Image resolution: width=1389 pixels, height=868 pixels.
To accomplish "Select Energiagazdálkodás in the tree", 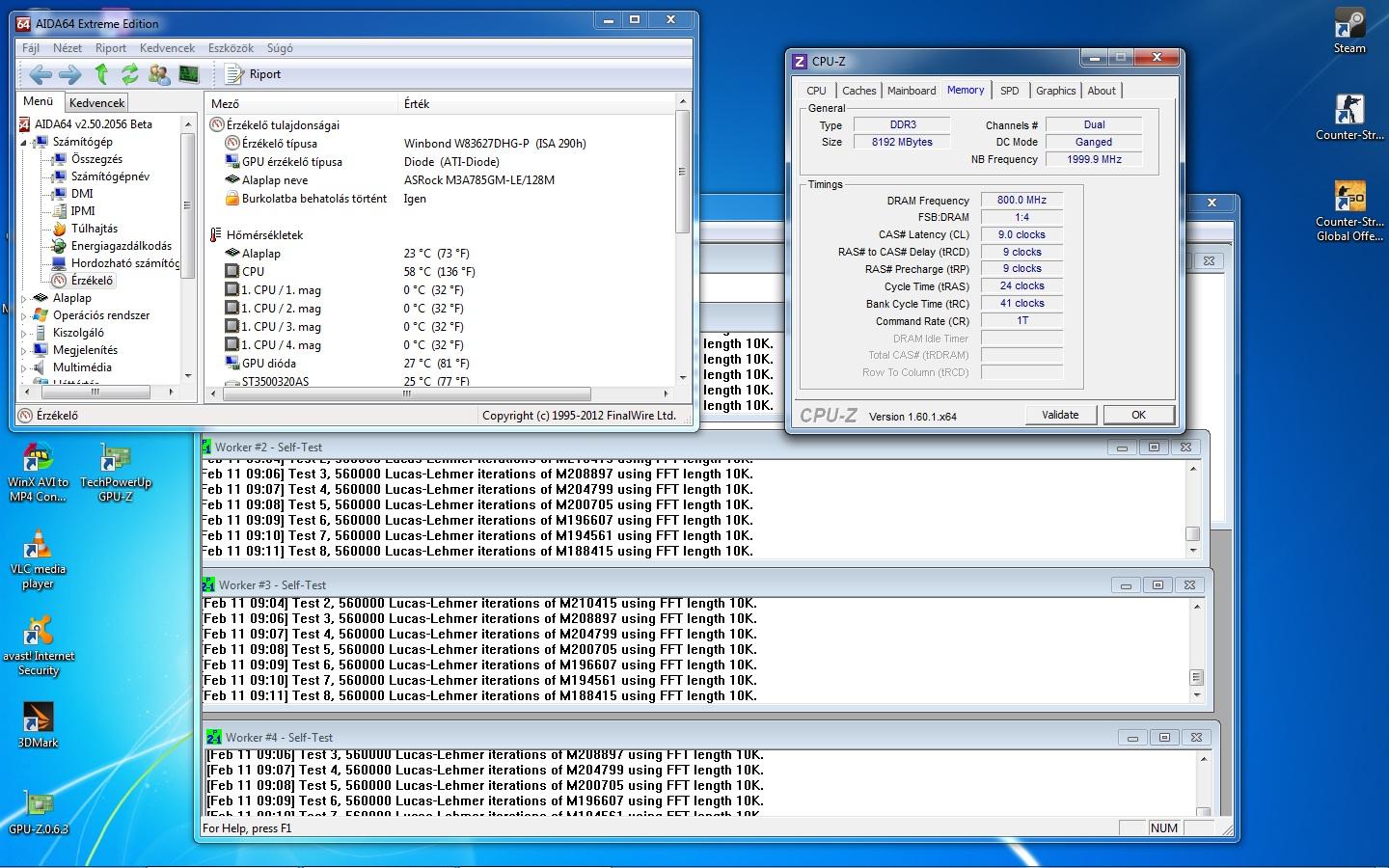I will [x=121, y=246].
